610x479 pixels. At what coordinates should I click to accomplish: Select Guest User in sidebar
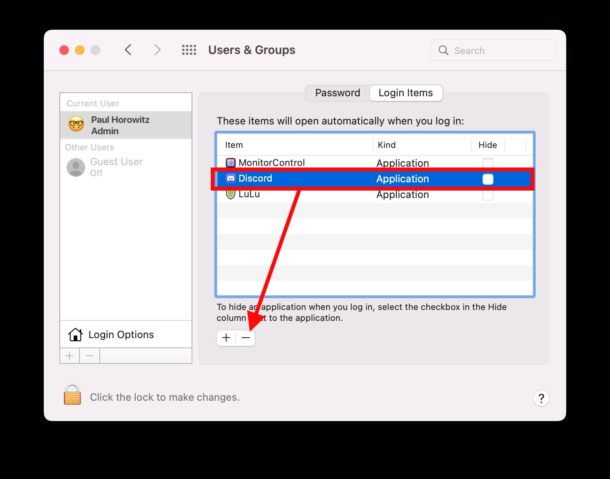[126, 167]
